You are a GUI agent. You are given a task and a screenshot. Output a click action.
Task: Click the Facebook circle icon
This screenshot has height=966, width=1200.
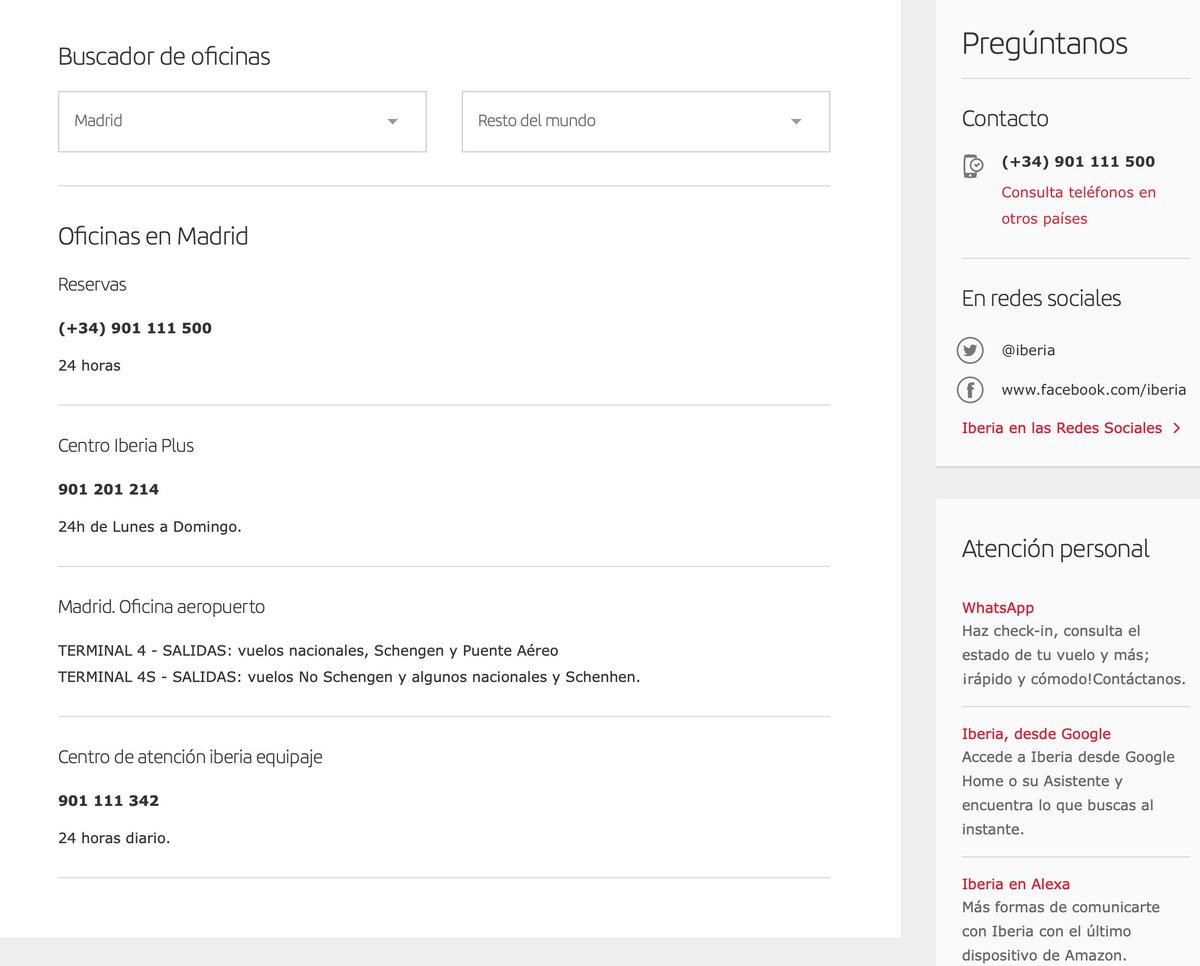tap(970, 390)
